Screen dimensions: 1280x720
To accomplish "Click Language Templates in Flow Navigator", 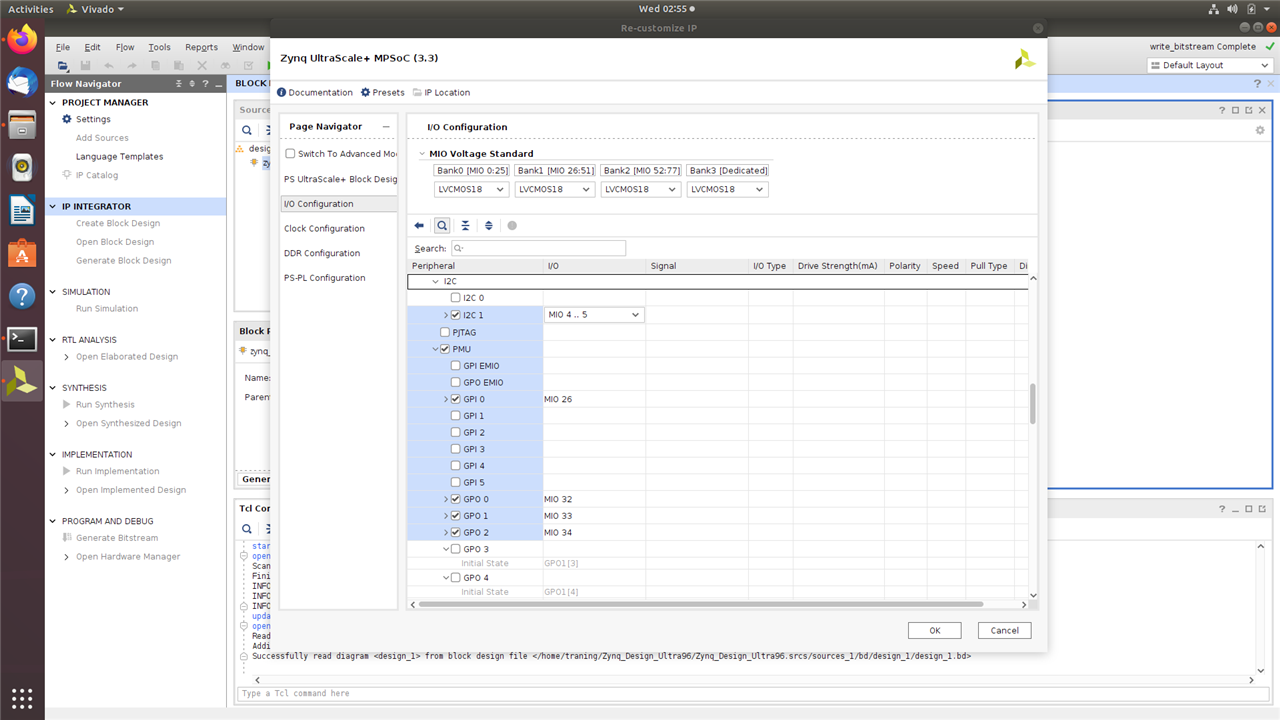I will [x=119, y=156].
